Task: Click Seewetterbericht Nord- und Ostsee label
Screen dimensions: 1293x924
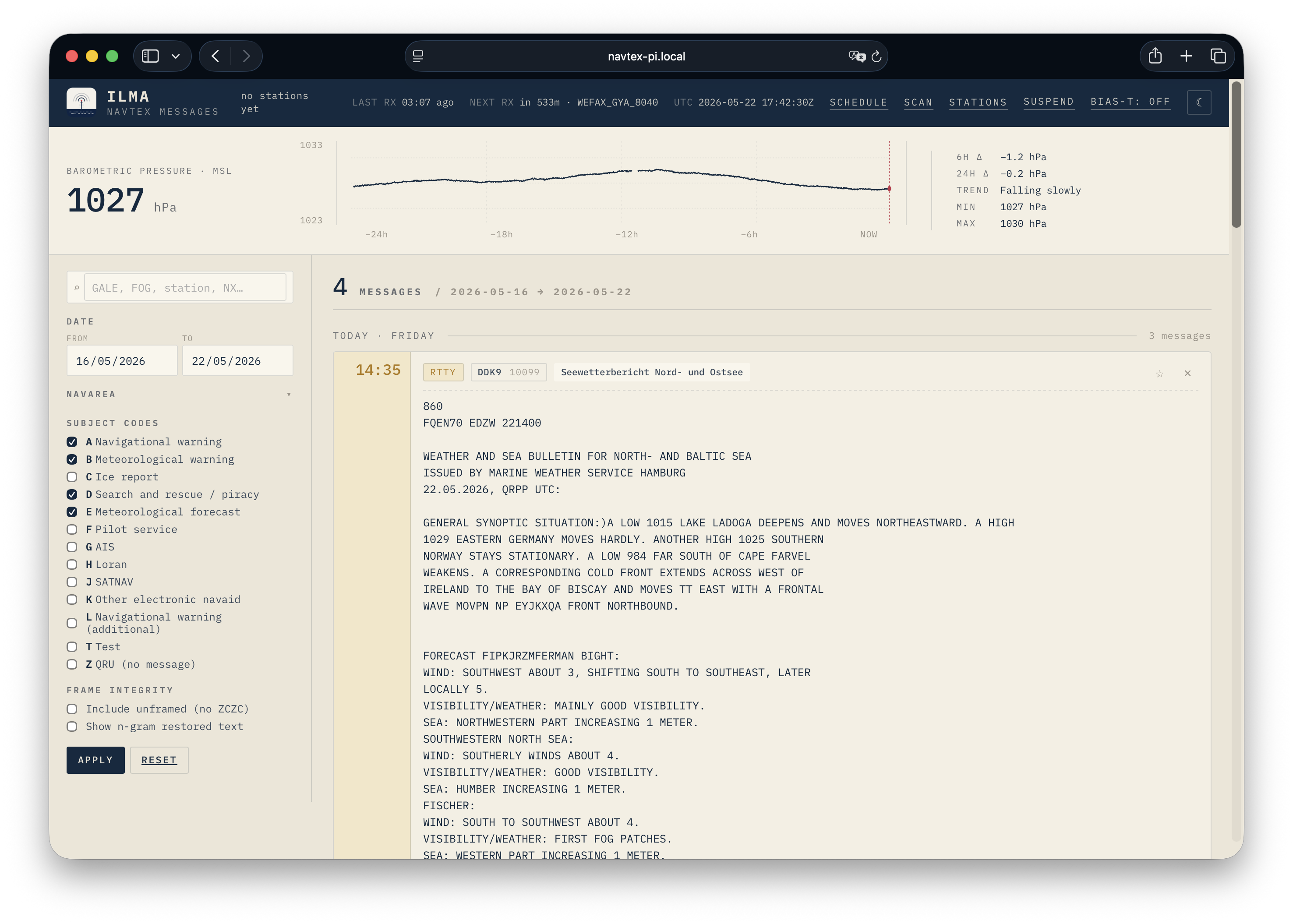Action: click(x=652, y=372)
